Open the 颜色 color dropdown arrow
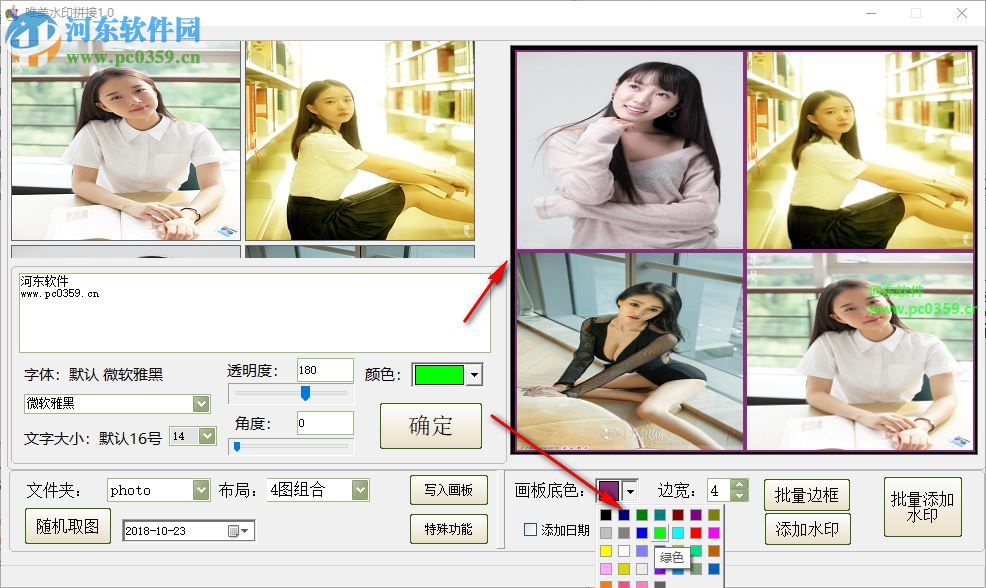This screenshot has height=588, width=986. coord(470,374)
